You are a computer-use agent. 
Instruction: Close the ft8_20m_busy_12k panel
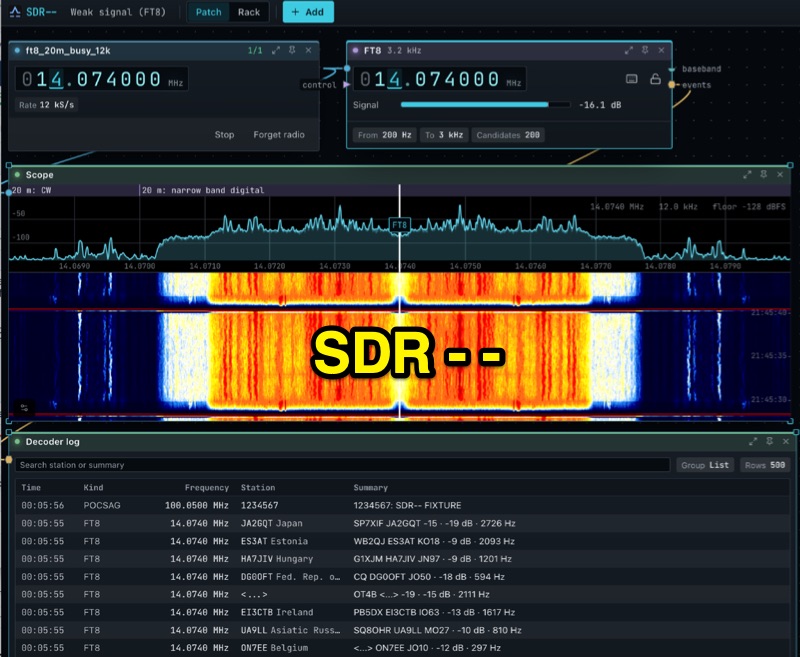coord(309,50)
